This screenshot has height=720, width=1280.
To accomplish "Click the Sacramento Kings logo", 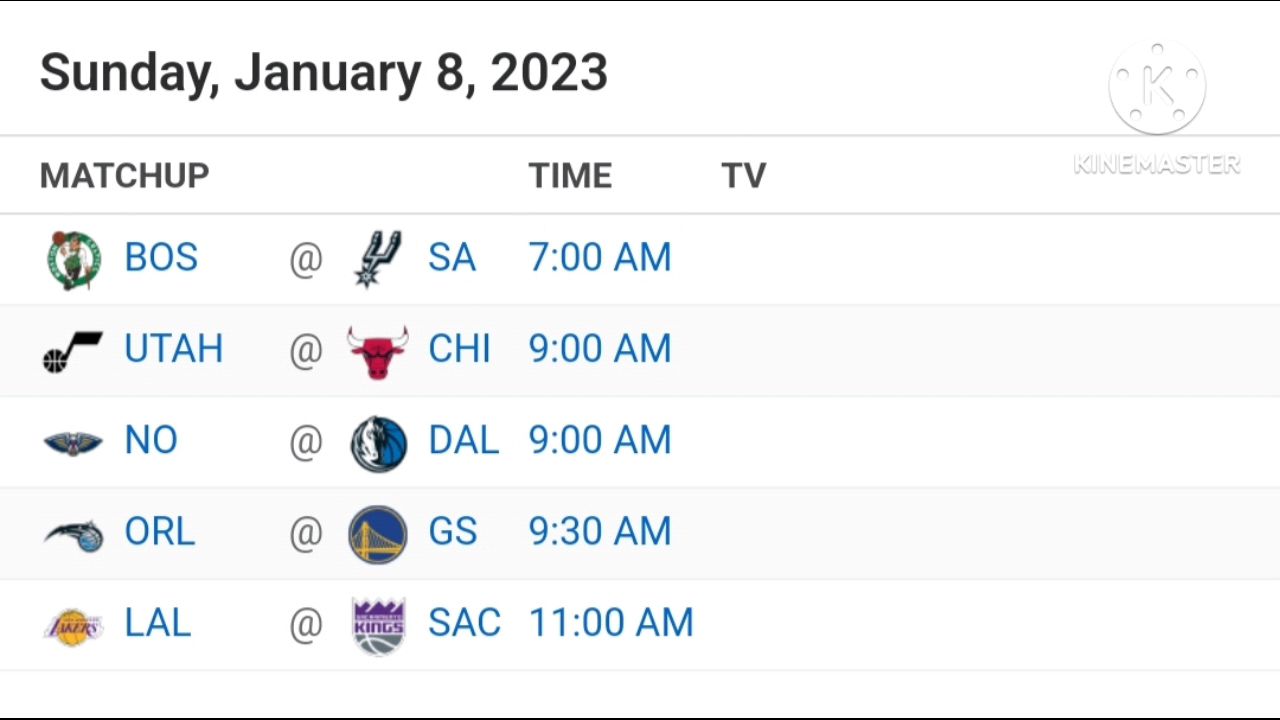I will point(378,626).
